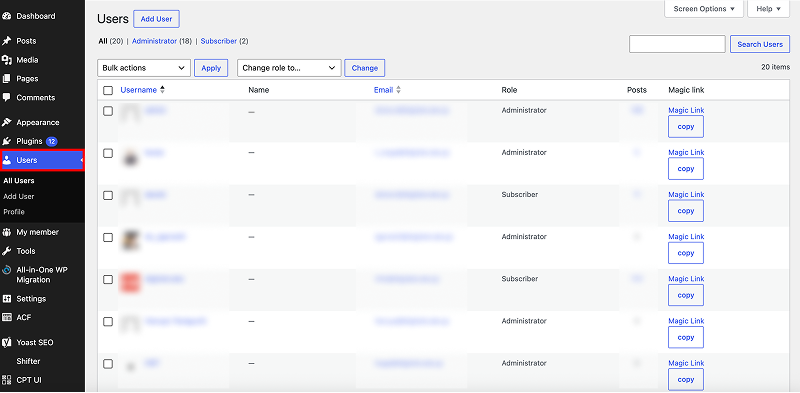Expand the Screen Options panel
Image resolution: width=800 pixels, height=393 pixels.
[x=704, y=9]
